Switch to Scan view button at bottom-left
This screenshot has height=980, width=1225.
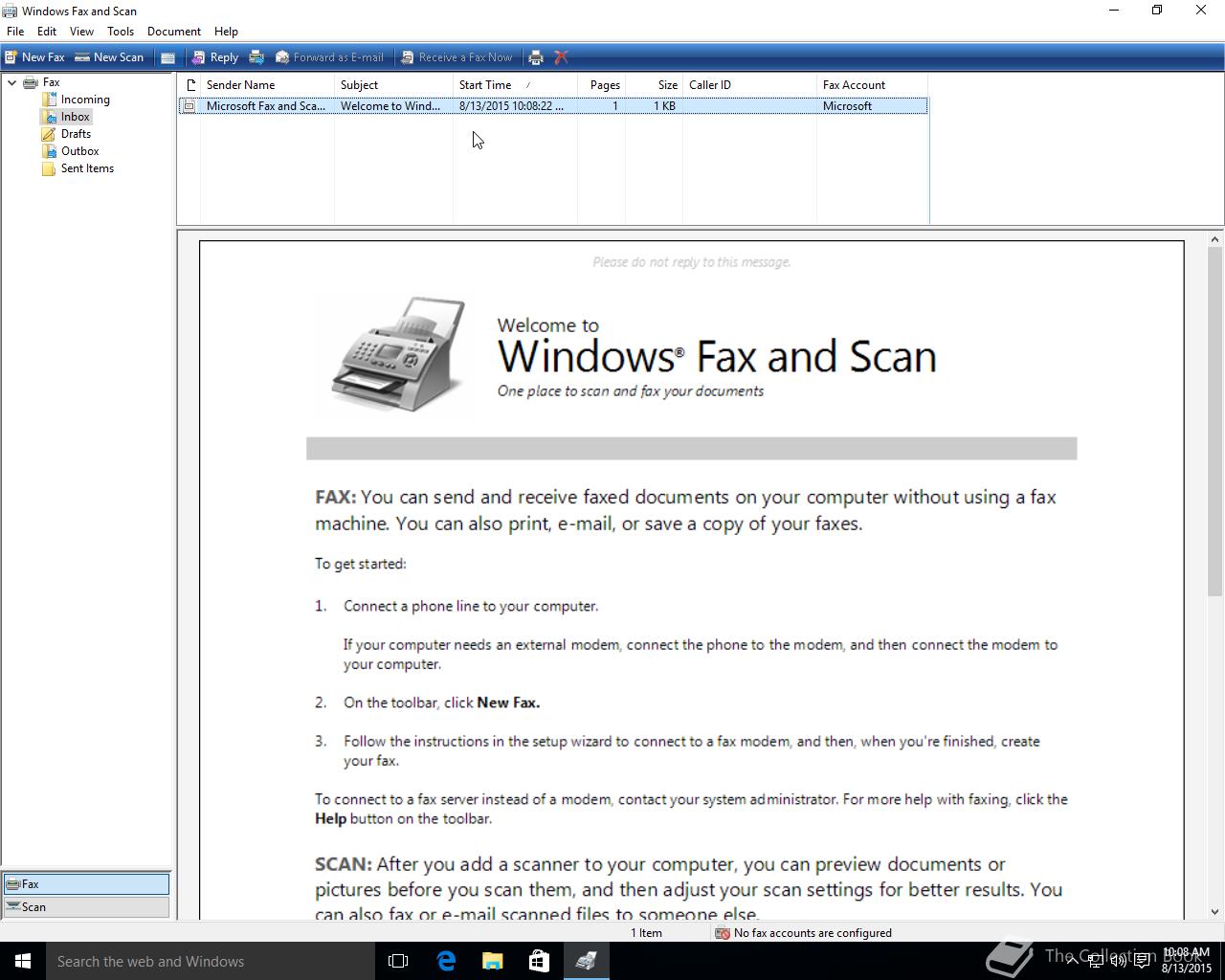(x=86, y=907)
